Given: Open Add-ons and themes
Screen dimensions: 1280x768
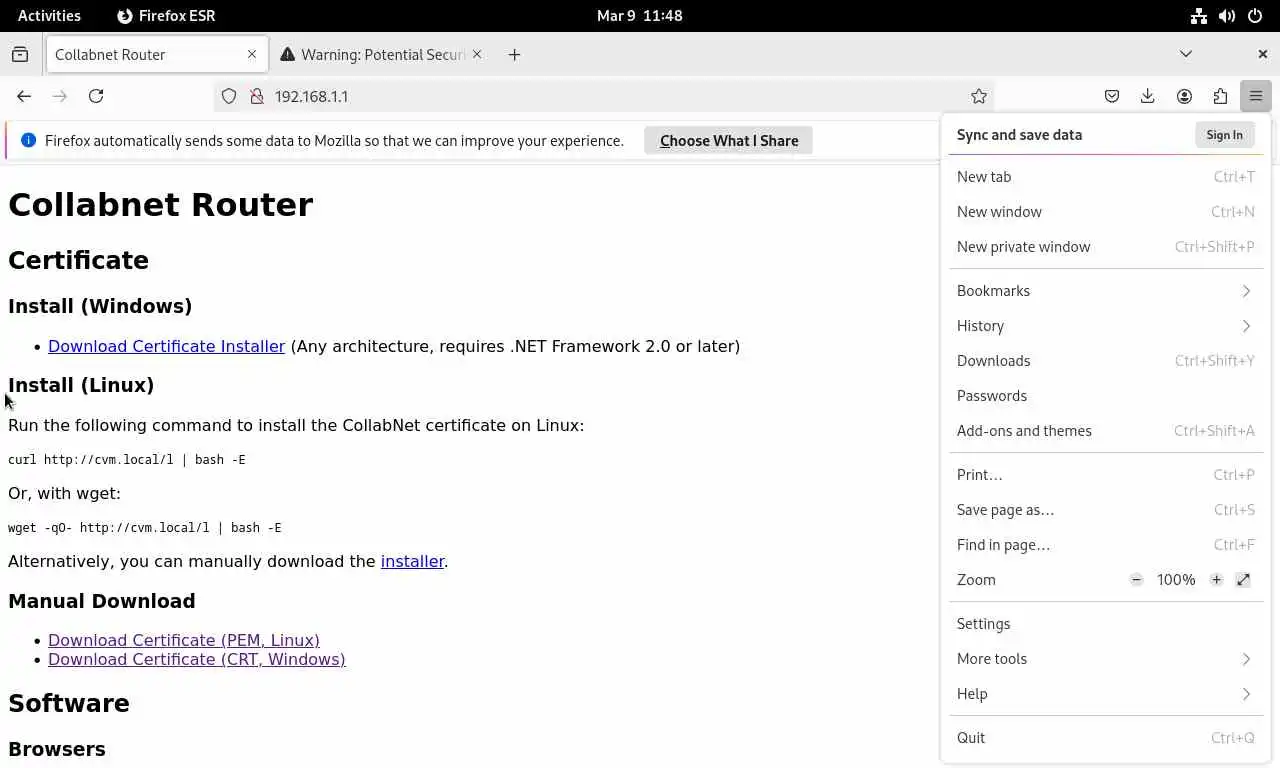Looking at the screenshot, I should (x=1106, y=431).
